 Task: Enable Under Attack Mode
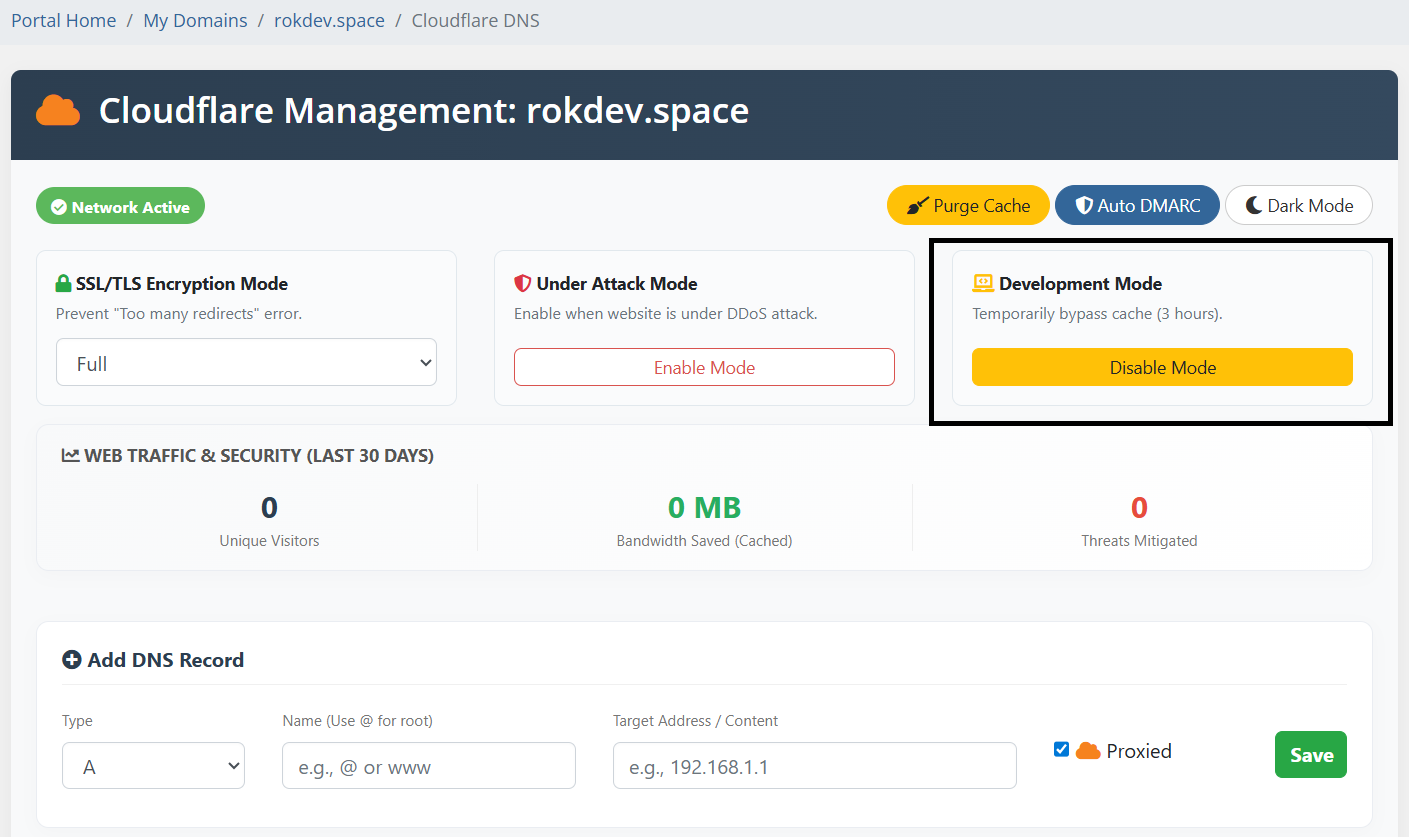(704, 367)
